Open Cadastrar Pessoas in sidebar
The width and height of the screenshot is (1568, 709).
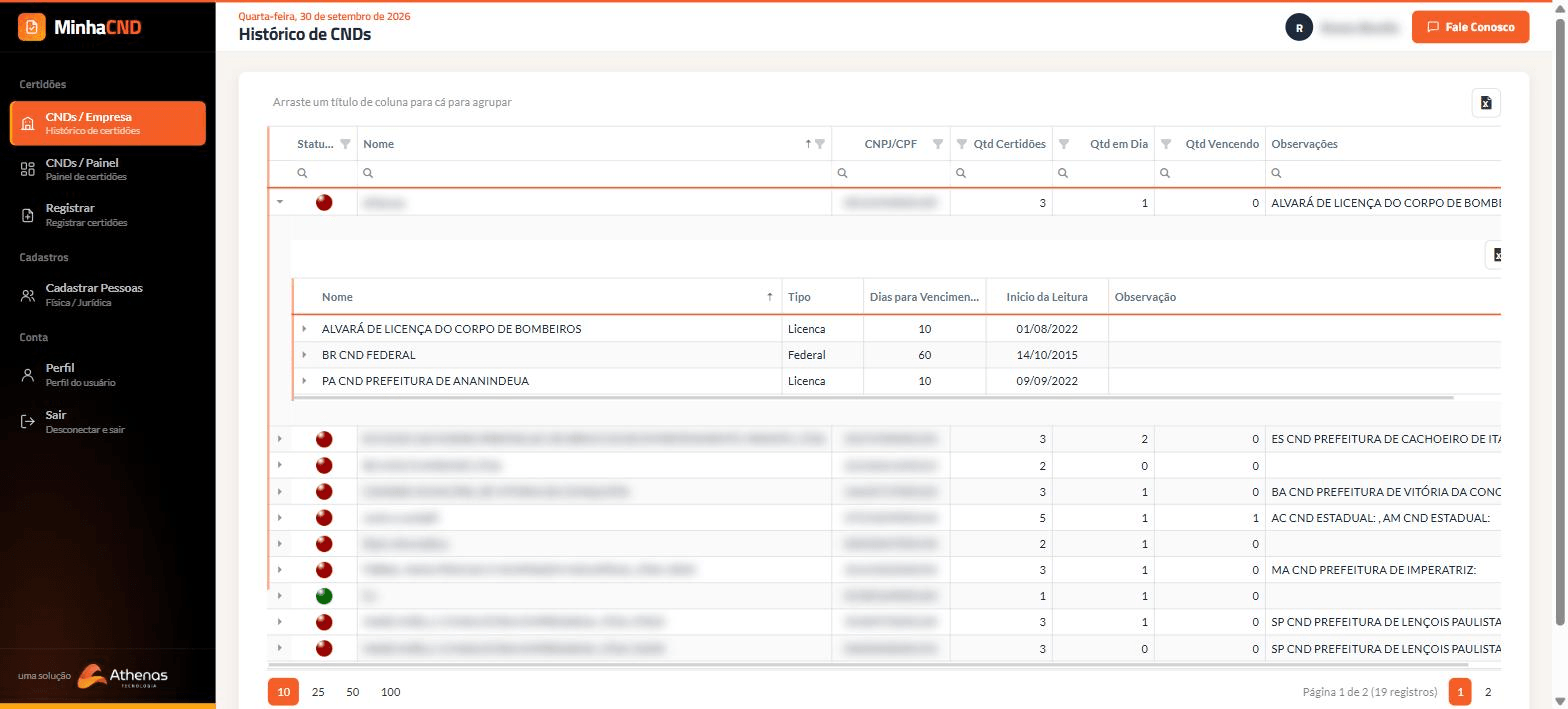point(108,294)
